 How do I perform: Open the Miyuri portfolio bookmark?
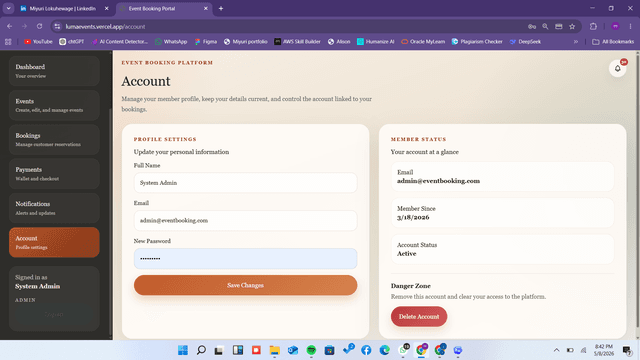246,42
